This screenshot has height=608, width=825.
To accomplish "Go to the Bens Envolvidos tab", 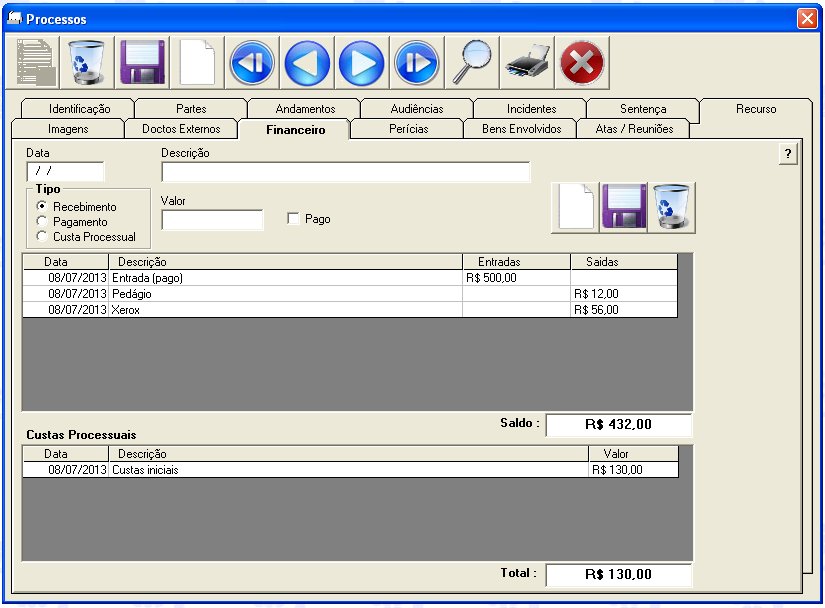I will coord(521,129).
